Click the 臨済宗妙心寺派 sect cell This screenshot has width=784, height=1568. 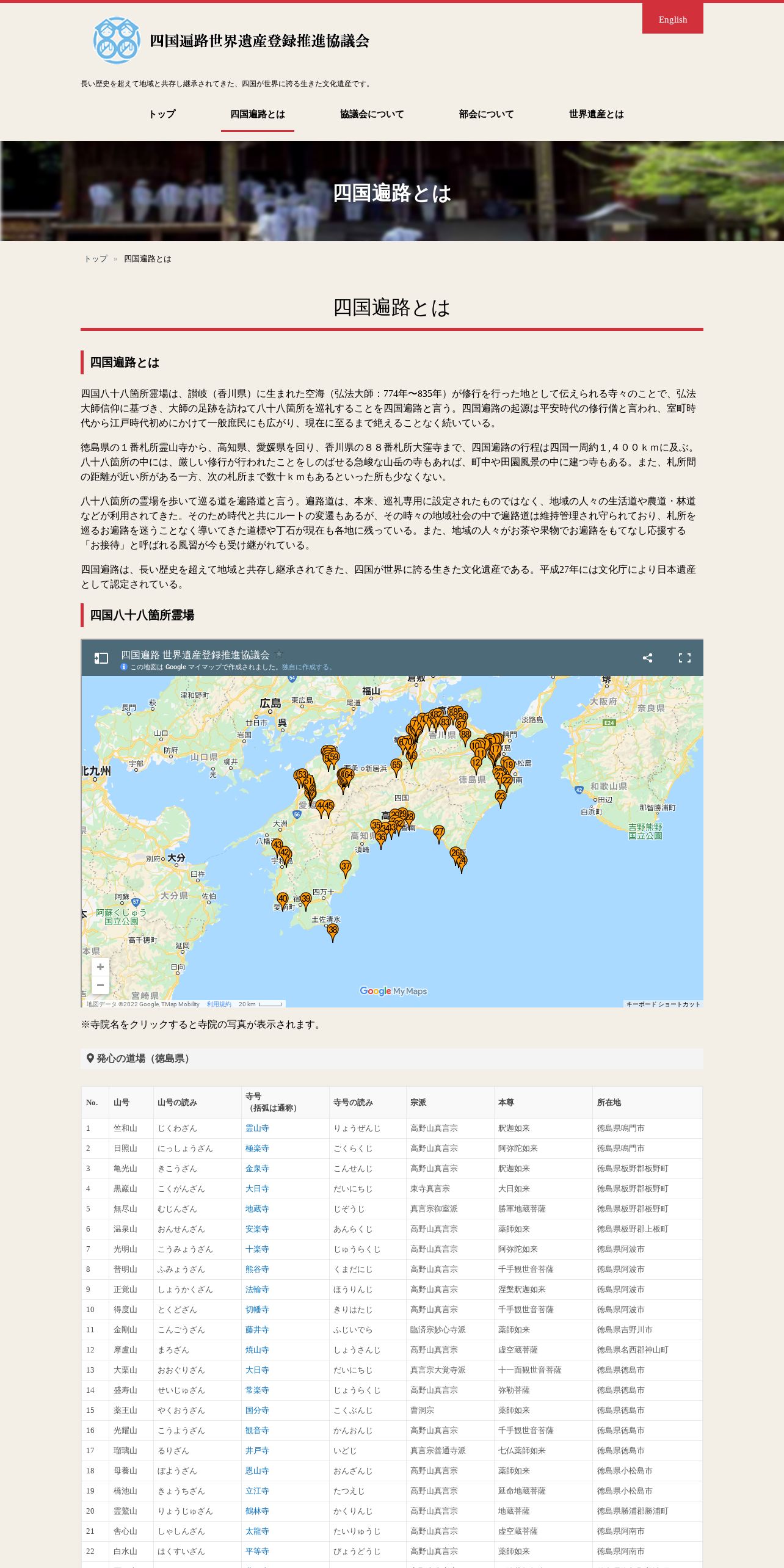449,1330
